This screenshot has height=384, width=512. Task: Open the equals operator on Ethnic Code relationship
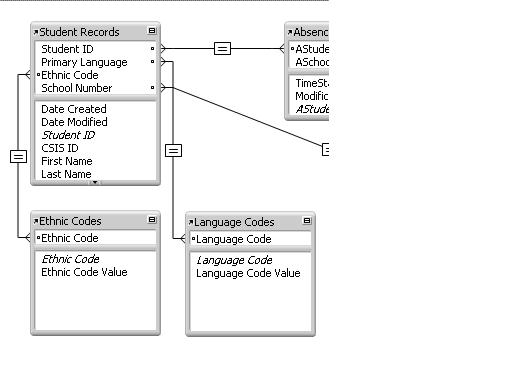click(18, 156)
